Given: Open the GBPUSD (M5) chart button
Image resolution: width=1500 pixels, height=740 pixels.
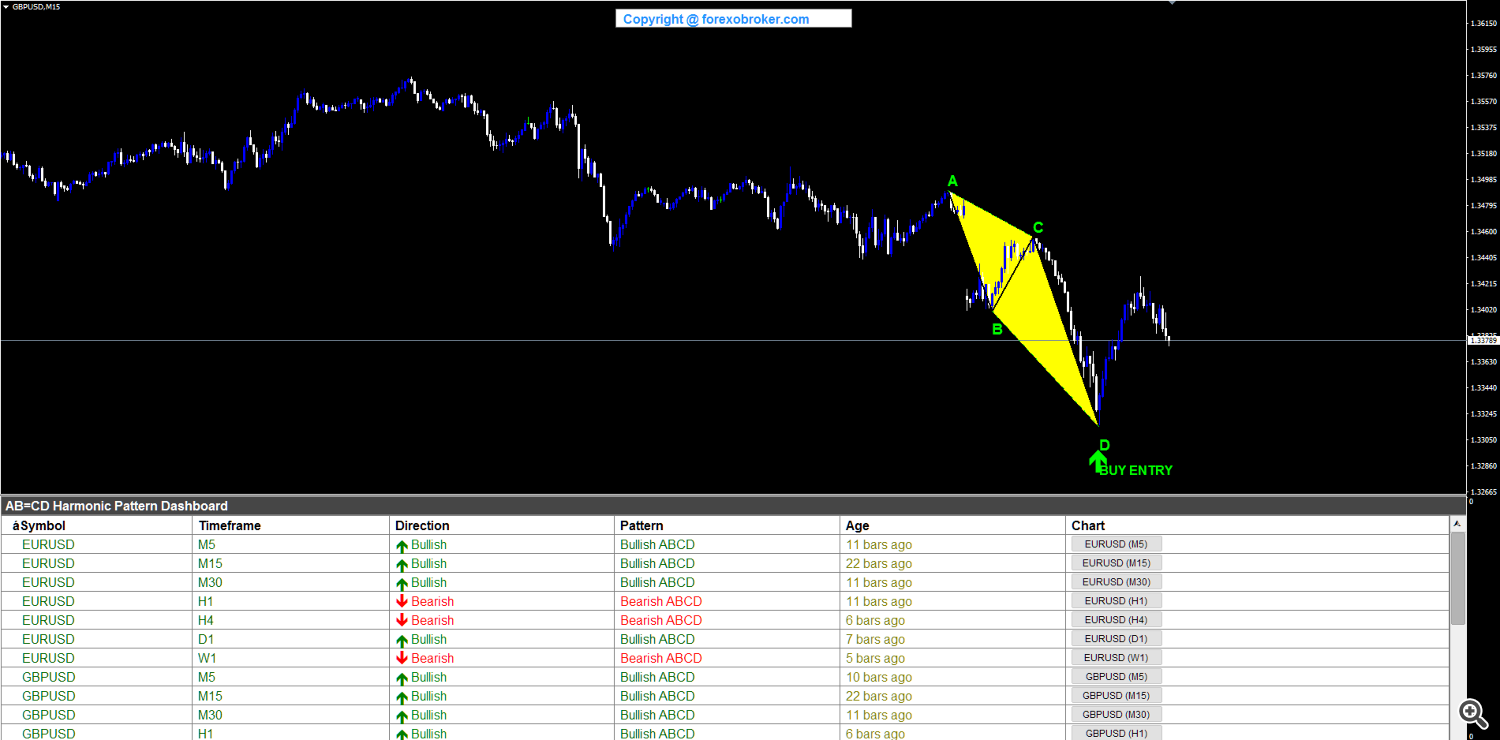Looking at the screenshot, I should (1116, 676).
